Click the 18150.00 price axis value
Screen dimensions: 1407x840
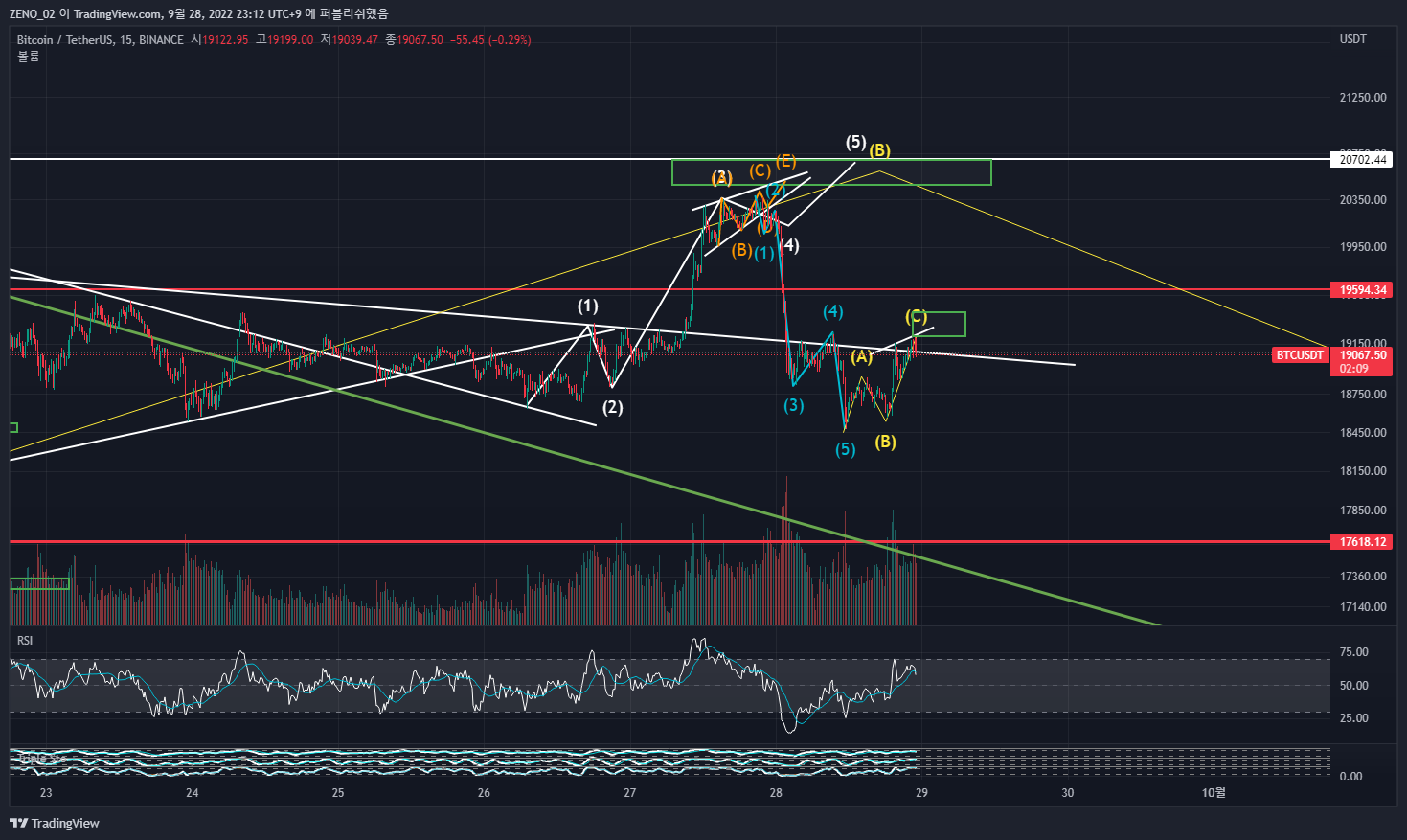point(1363,471)
